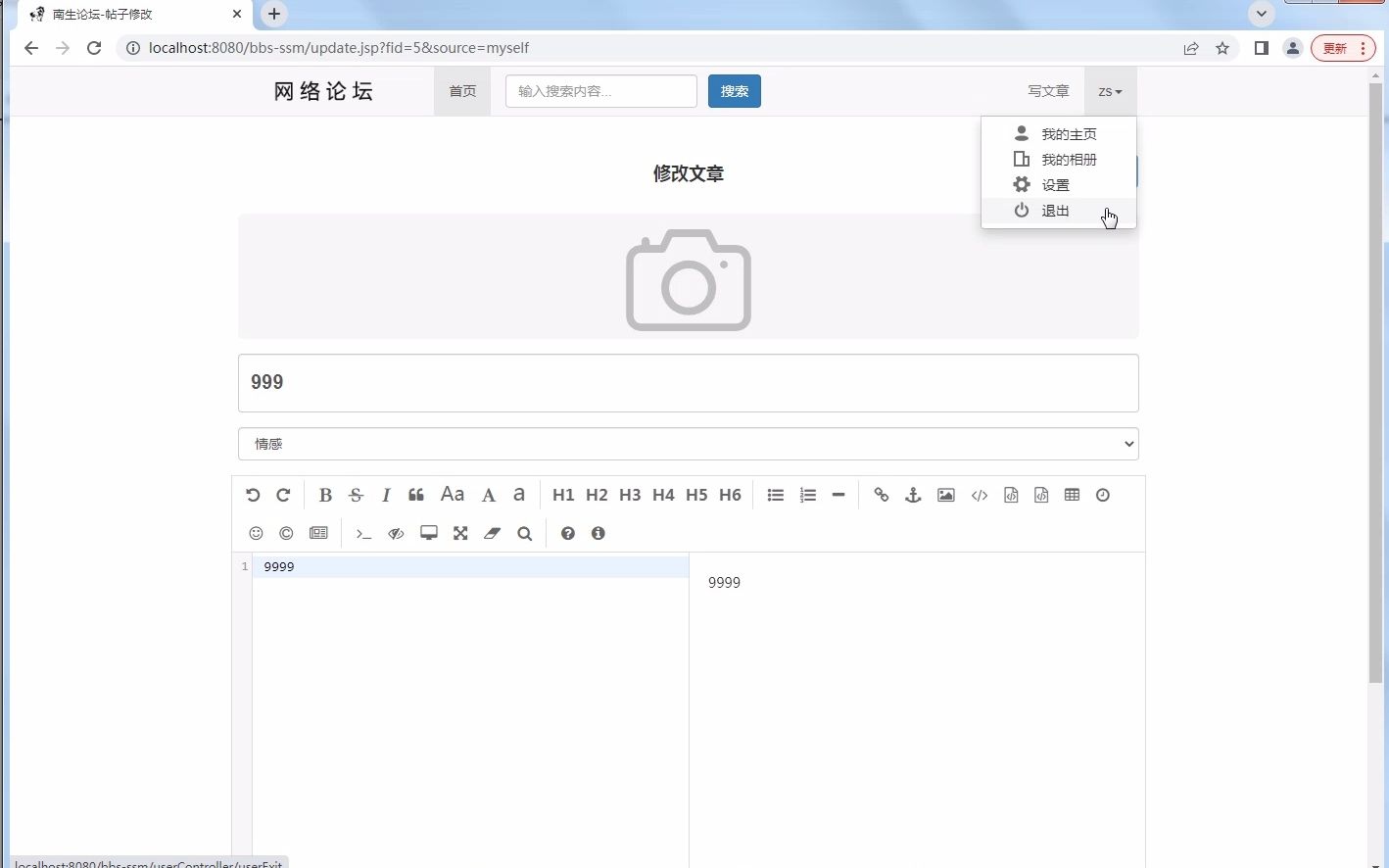Insert ordered numbered list
Screen dimensions: 1389x868
808,496
